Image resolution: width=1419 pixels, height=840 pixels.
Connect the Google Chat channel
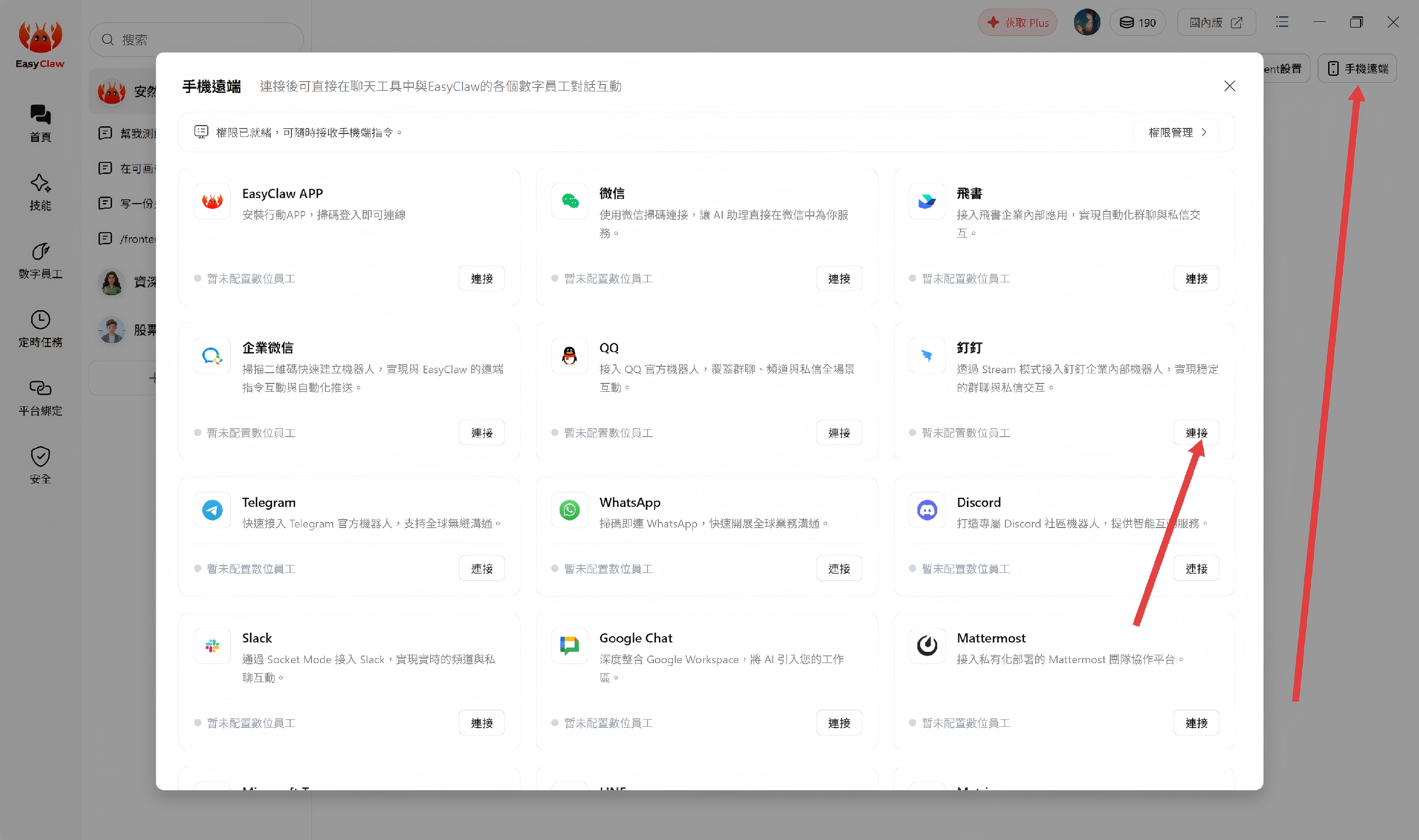point(839,724)
